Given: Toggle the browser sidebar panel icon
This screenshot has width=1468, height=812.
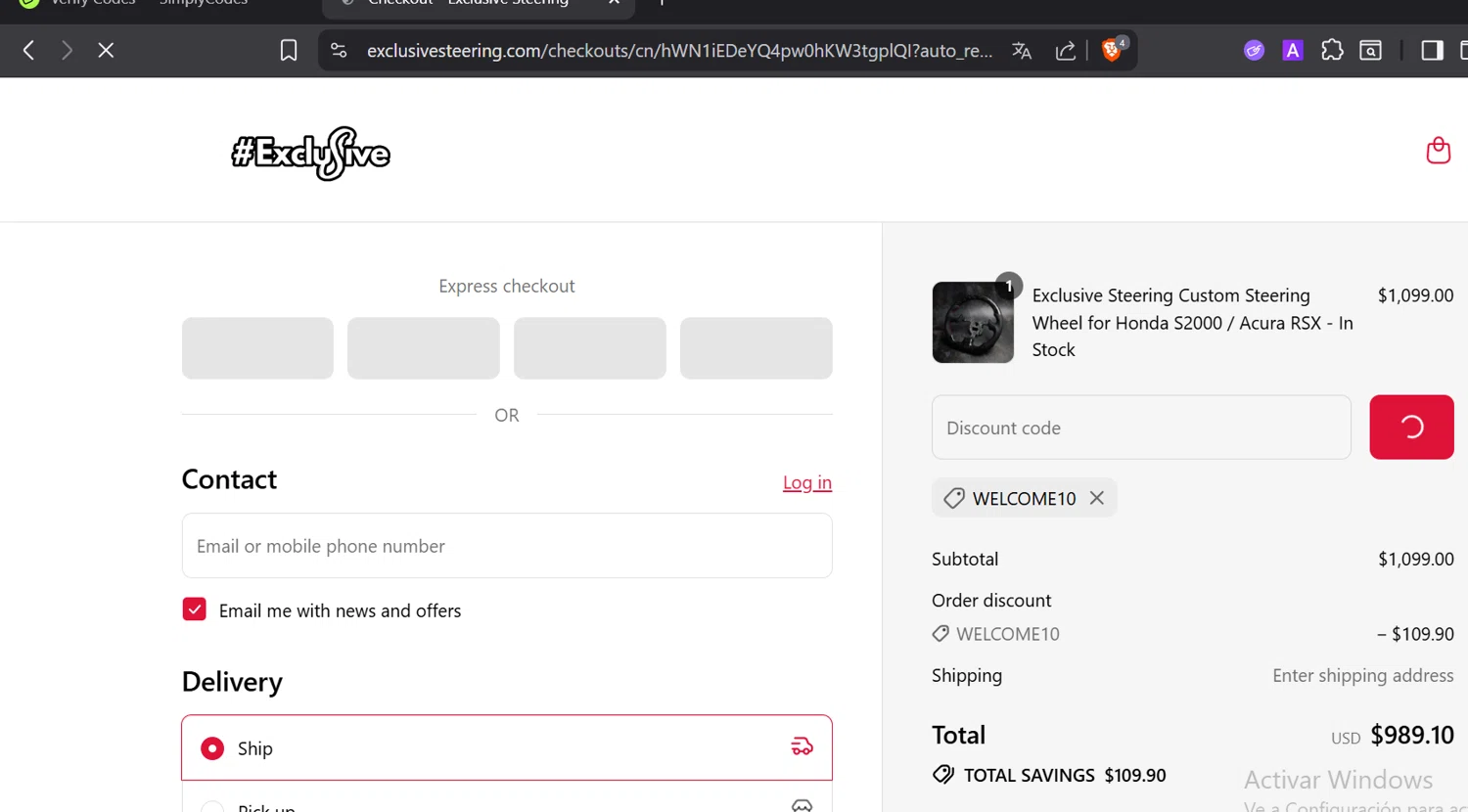Looking at the screenshot, I should pos(1432,50).
